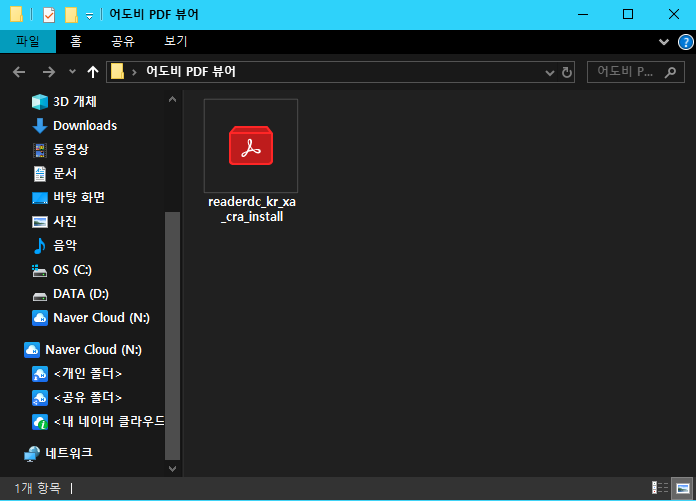Expand the ribbon with chevron
Screen dimensions: 696x501
click(664, 42)
